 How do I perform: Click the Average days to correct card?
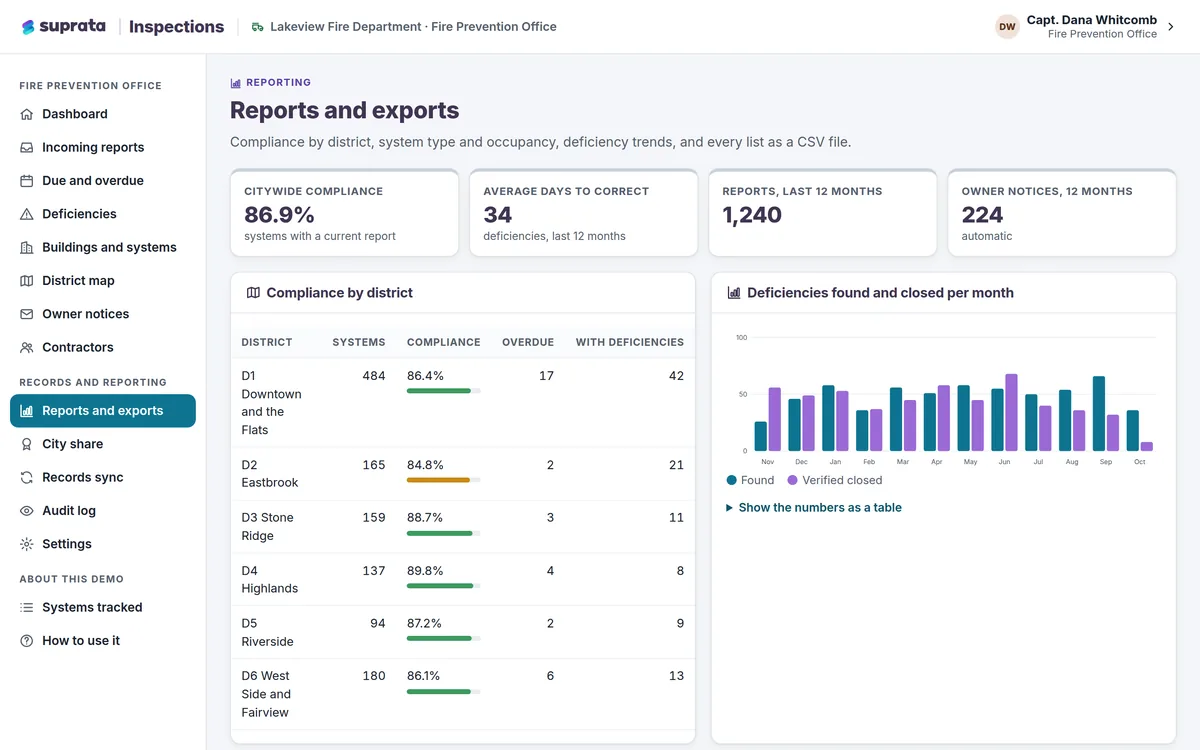(x=583, y=213)
